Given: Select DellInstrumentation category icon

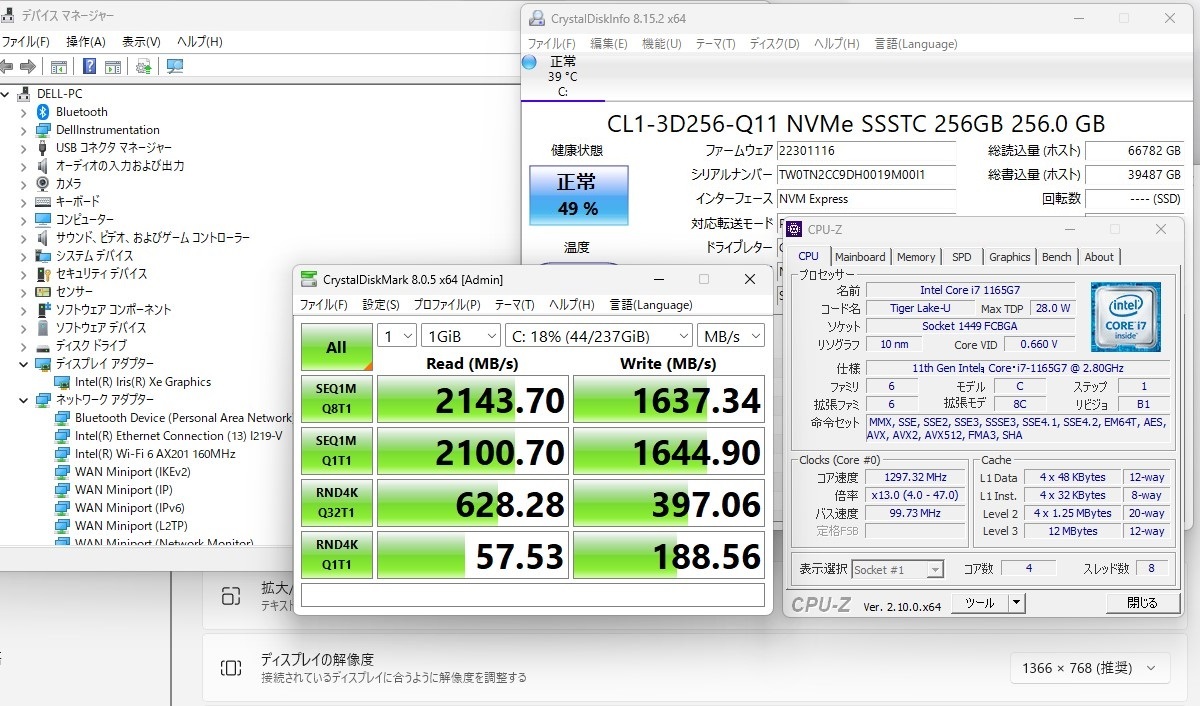Looking at the screenshot, I should coord(43,130).
